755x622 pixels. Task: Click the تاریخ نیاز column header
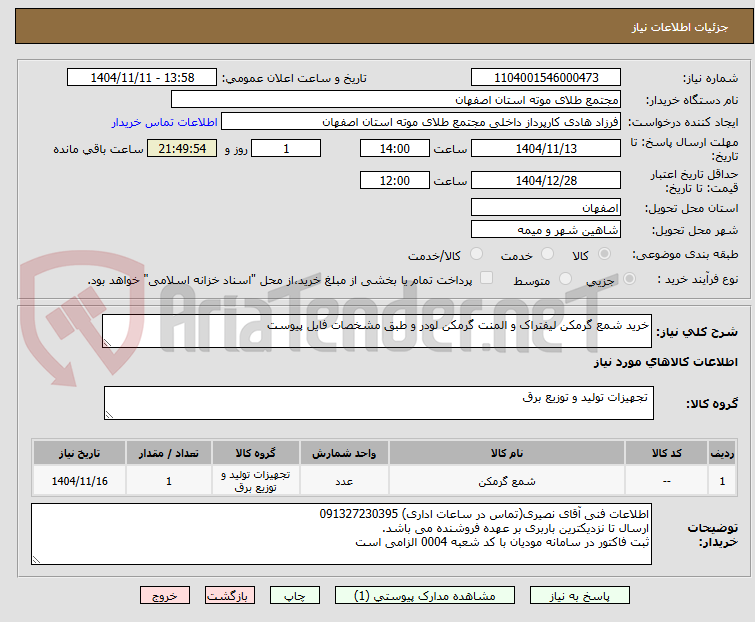(x=79, y=453)
